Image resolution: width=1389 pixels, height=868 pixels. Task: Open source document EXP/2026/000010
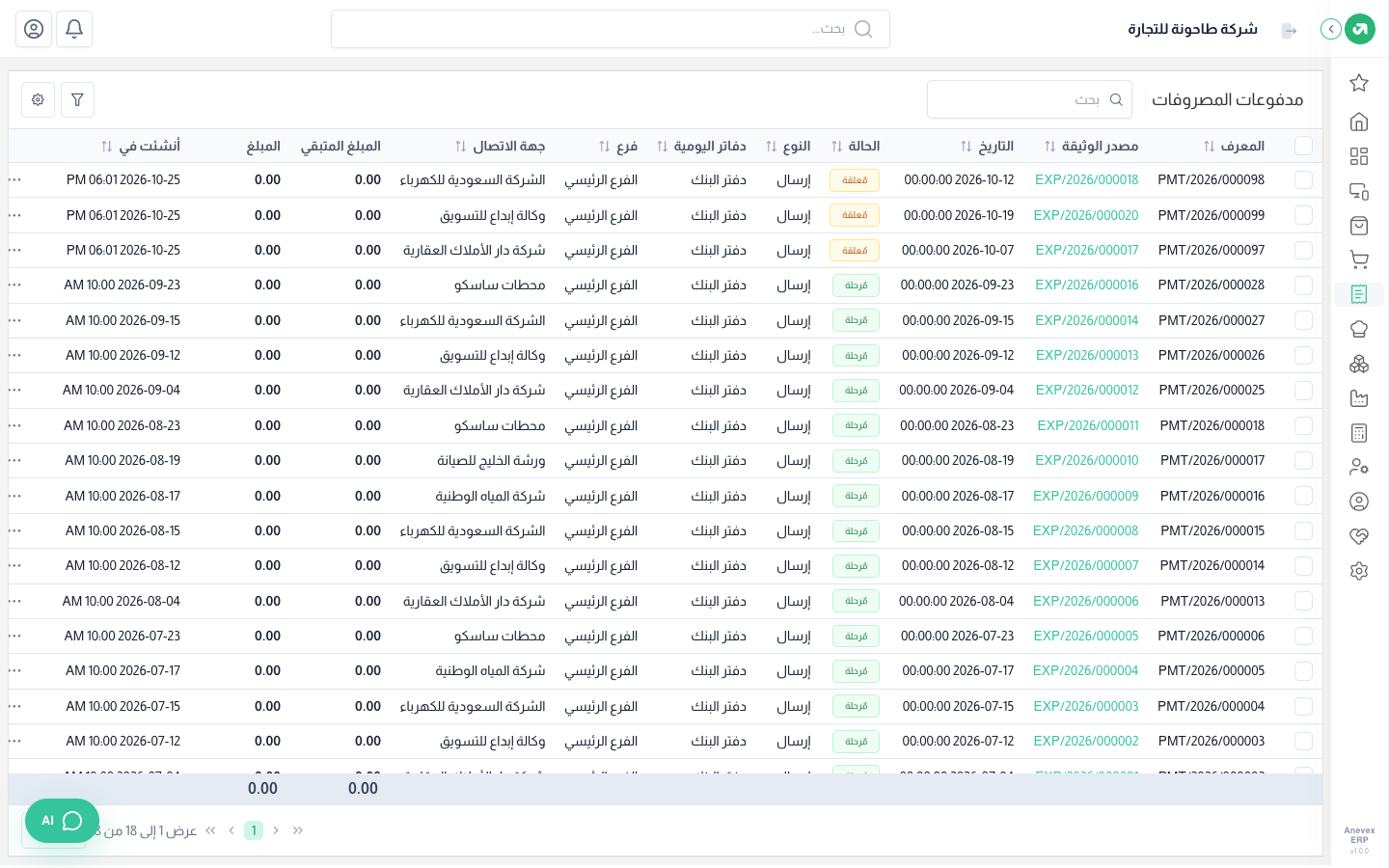pyautogui.click(x=1086, y=461)
